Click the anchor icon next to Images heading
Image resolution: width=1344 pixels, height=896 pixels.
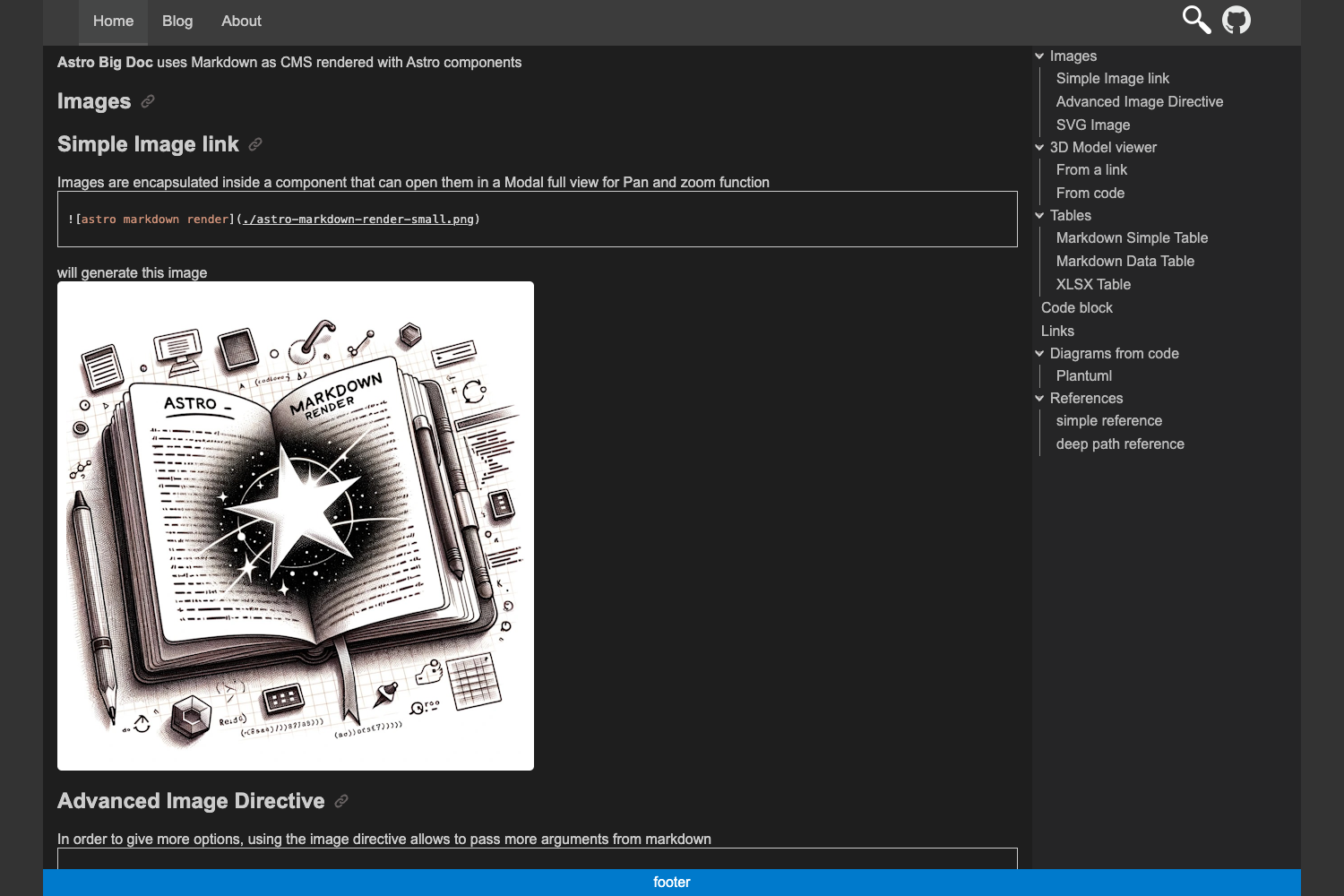point(146,102)
